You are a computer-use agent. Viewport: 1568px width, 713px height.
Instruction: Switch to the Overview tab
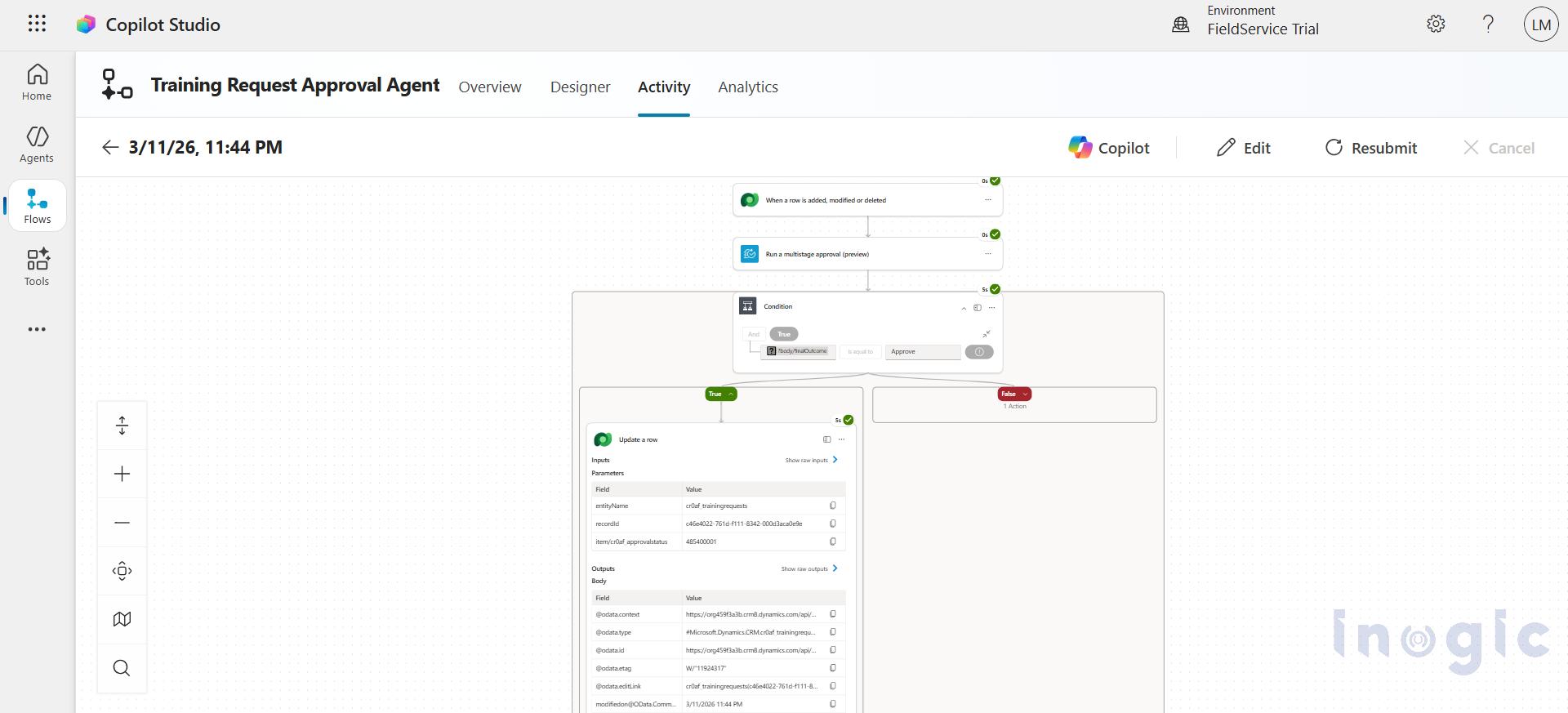(490, 87)
